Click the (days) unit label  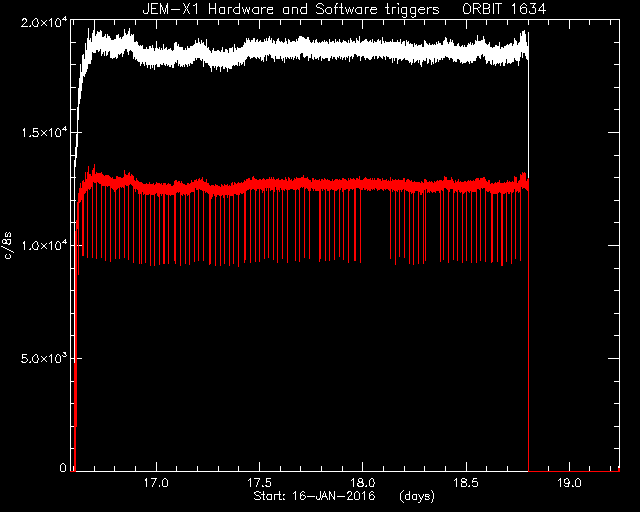tap(417, 496)
